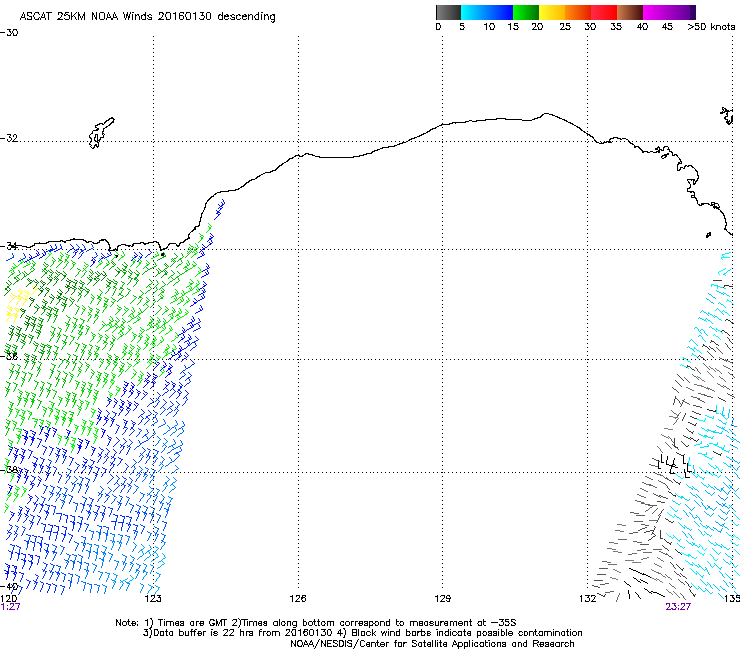Screen dimensions: 740x650
Task: Click the '129' longitude label
Action: pos(442,599)
